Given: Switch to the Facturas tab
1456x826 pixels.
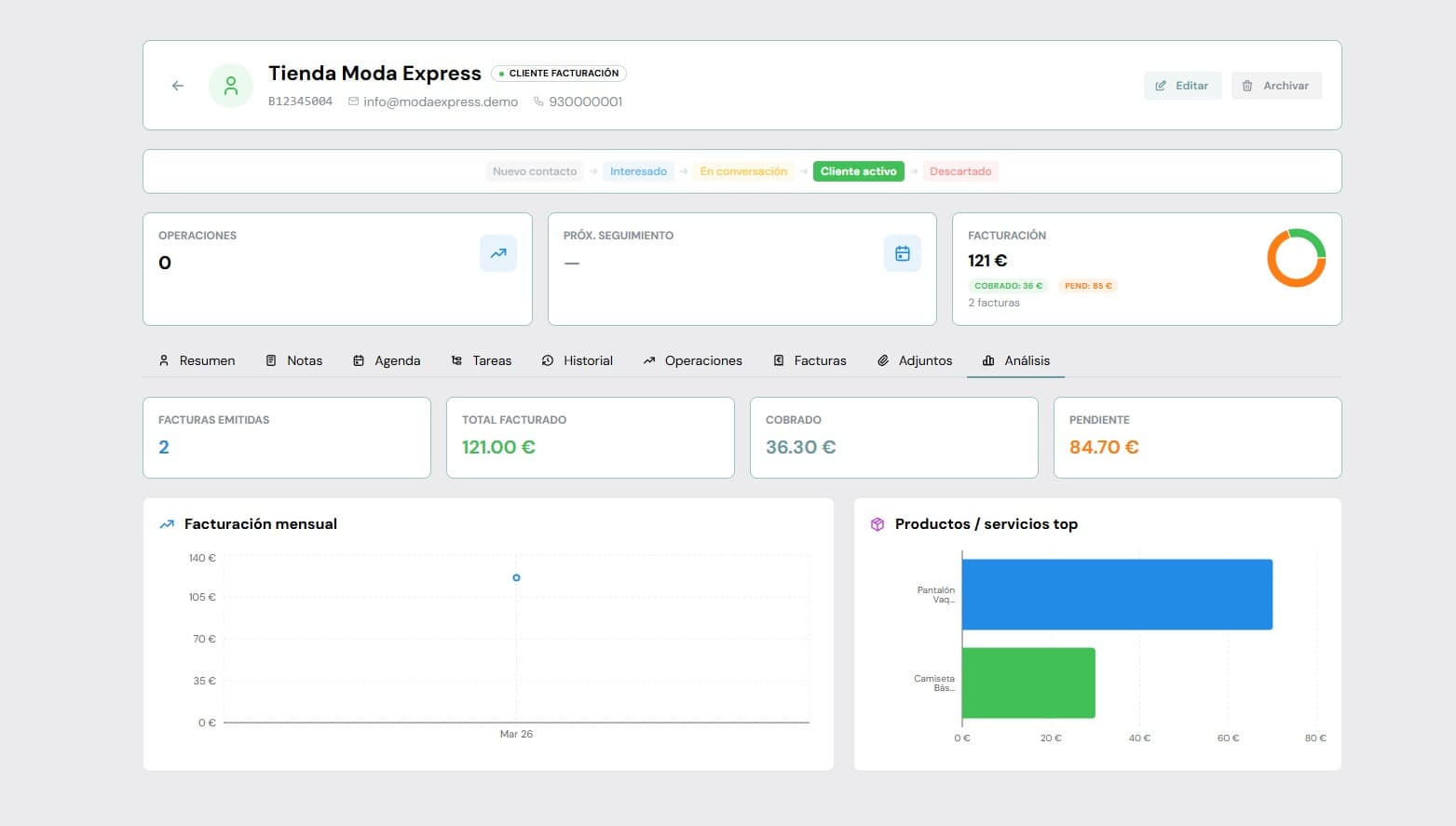Looking at the screenshot, I should (810, 360).
